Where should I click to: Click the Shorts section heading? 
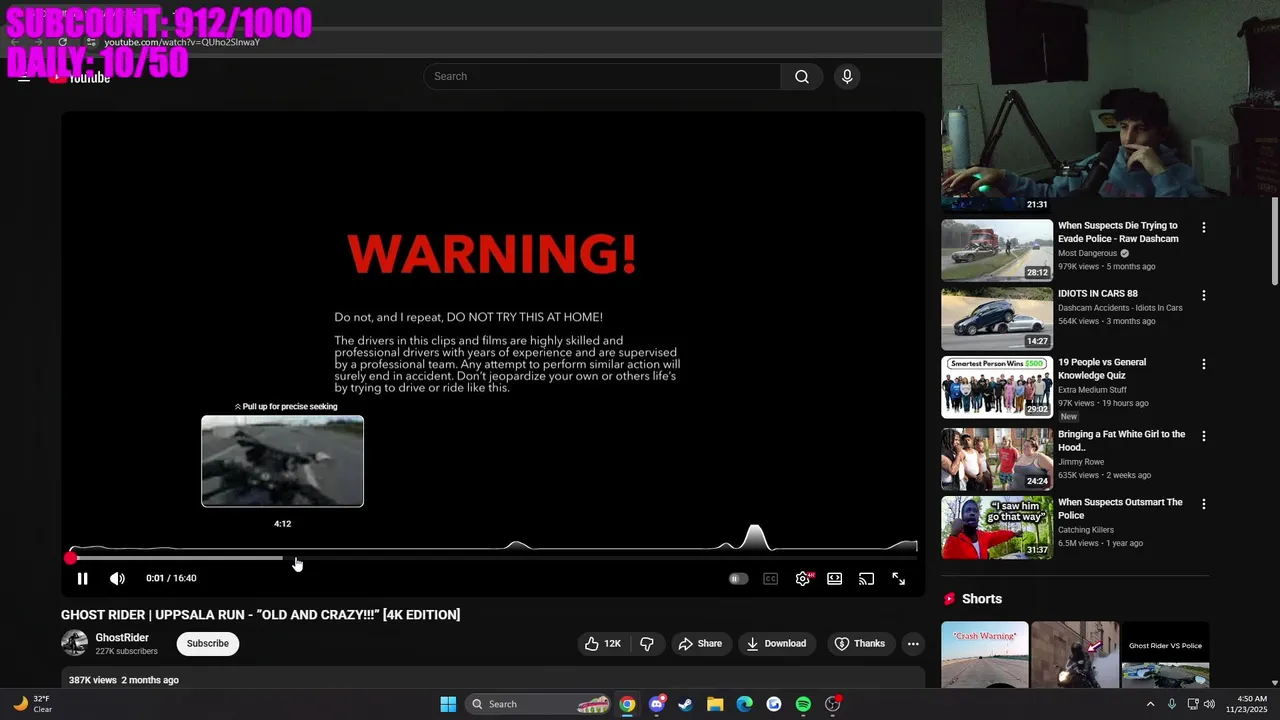tap(981, 599)
